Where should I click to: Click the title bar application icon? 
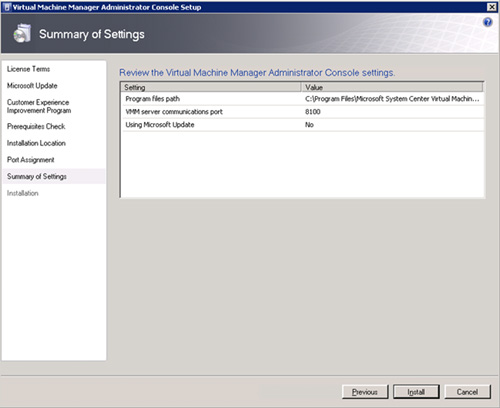point(7,7)
